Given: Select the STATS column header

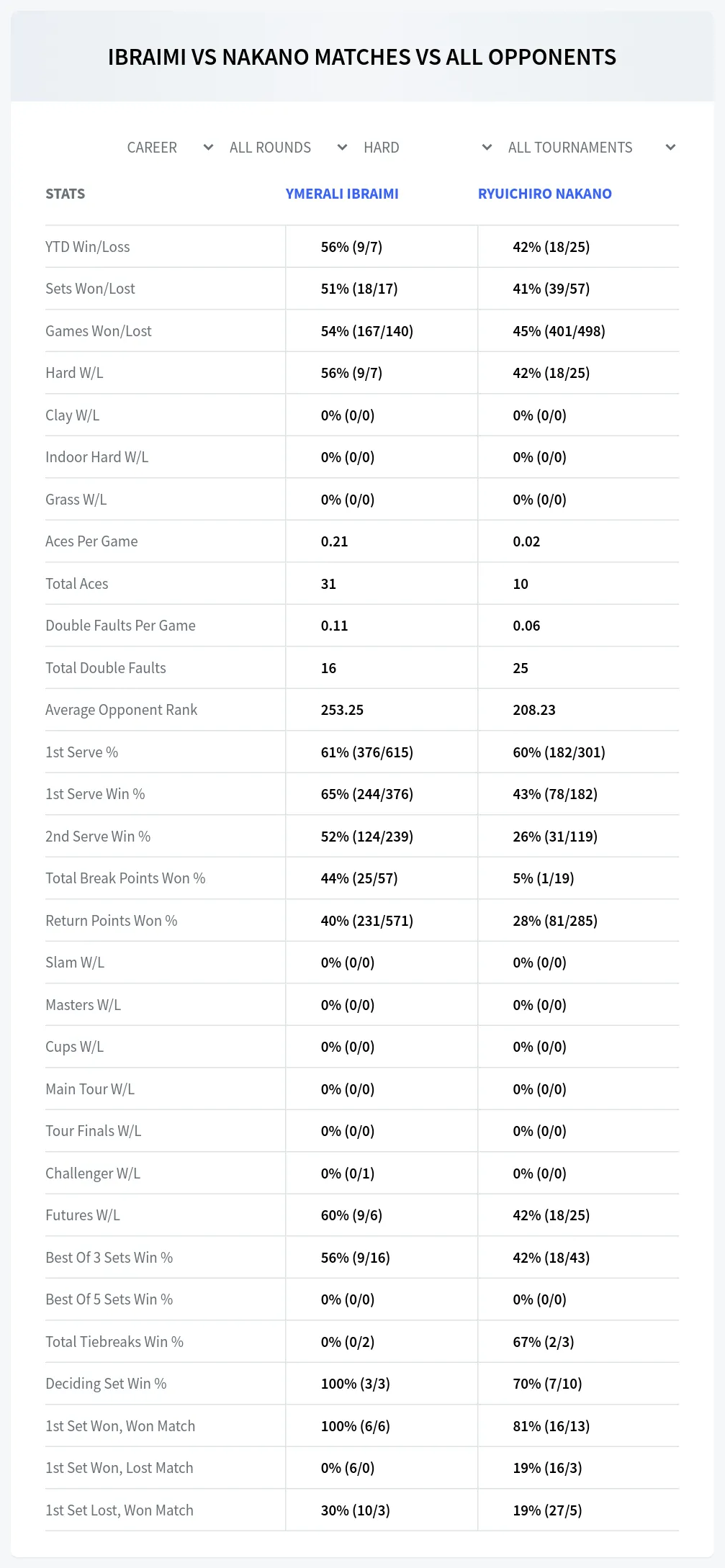Looking at the screenshot, I should point(65,194).
